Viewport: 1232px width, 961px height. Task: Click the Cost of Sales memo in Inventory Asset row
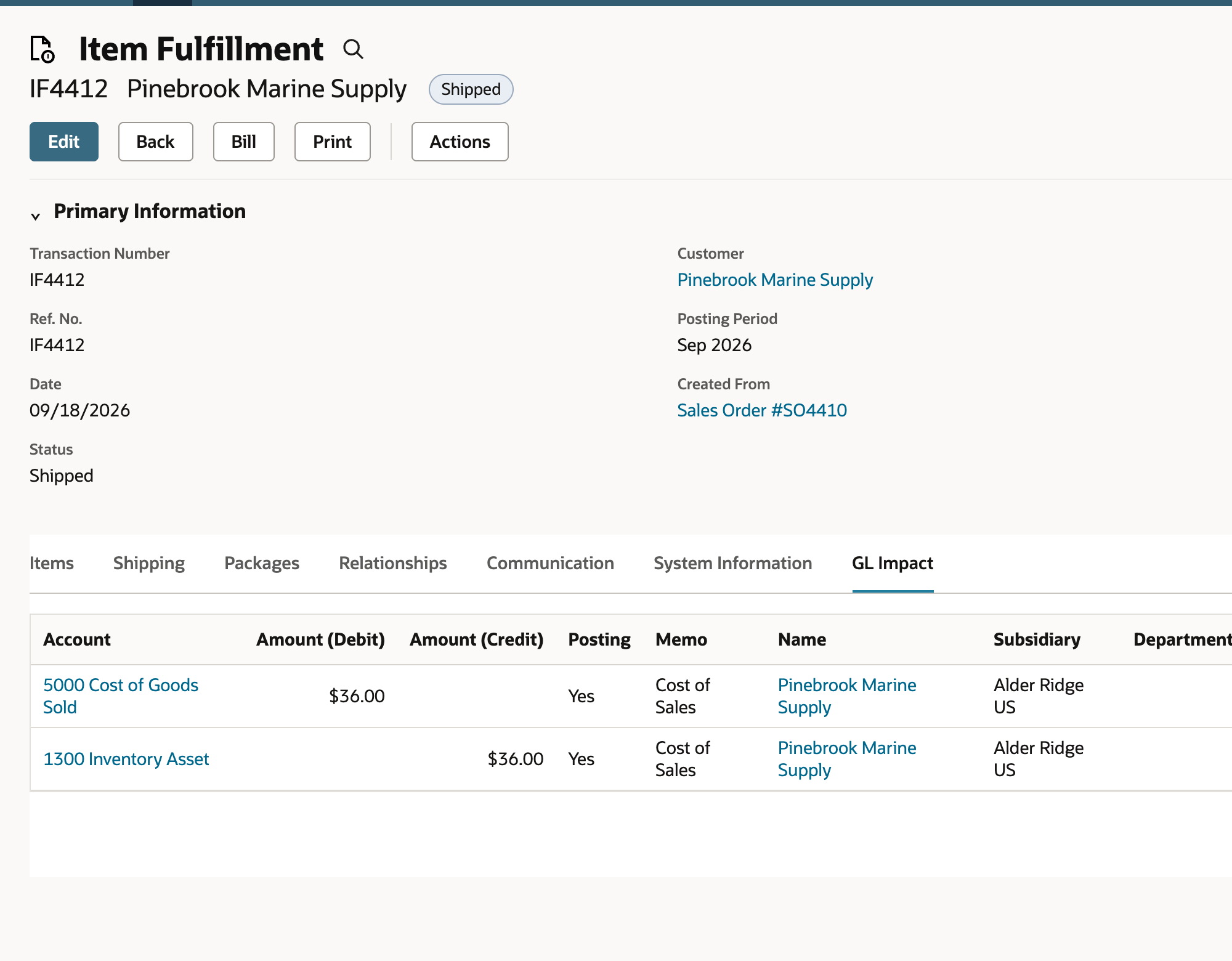tap(683, 759)
